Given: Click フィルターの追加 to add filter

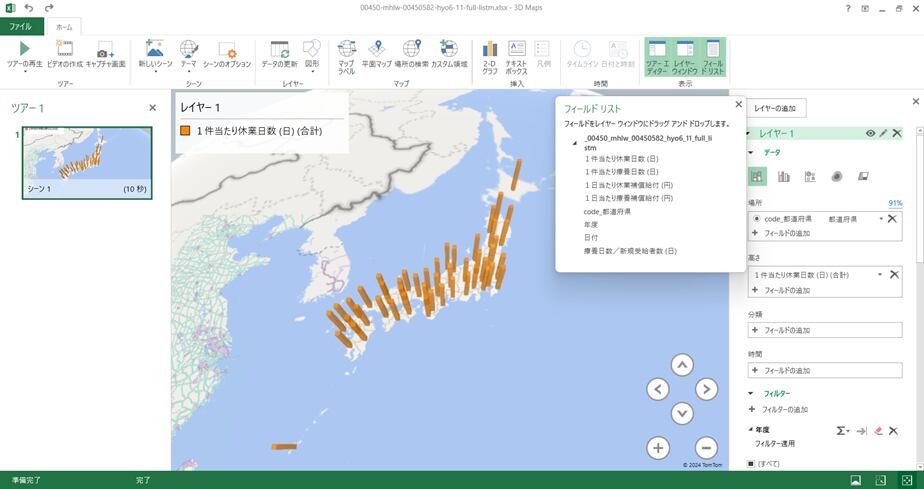Looking at the screenshot, I should coord(785,409).
